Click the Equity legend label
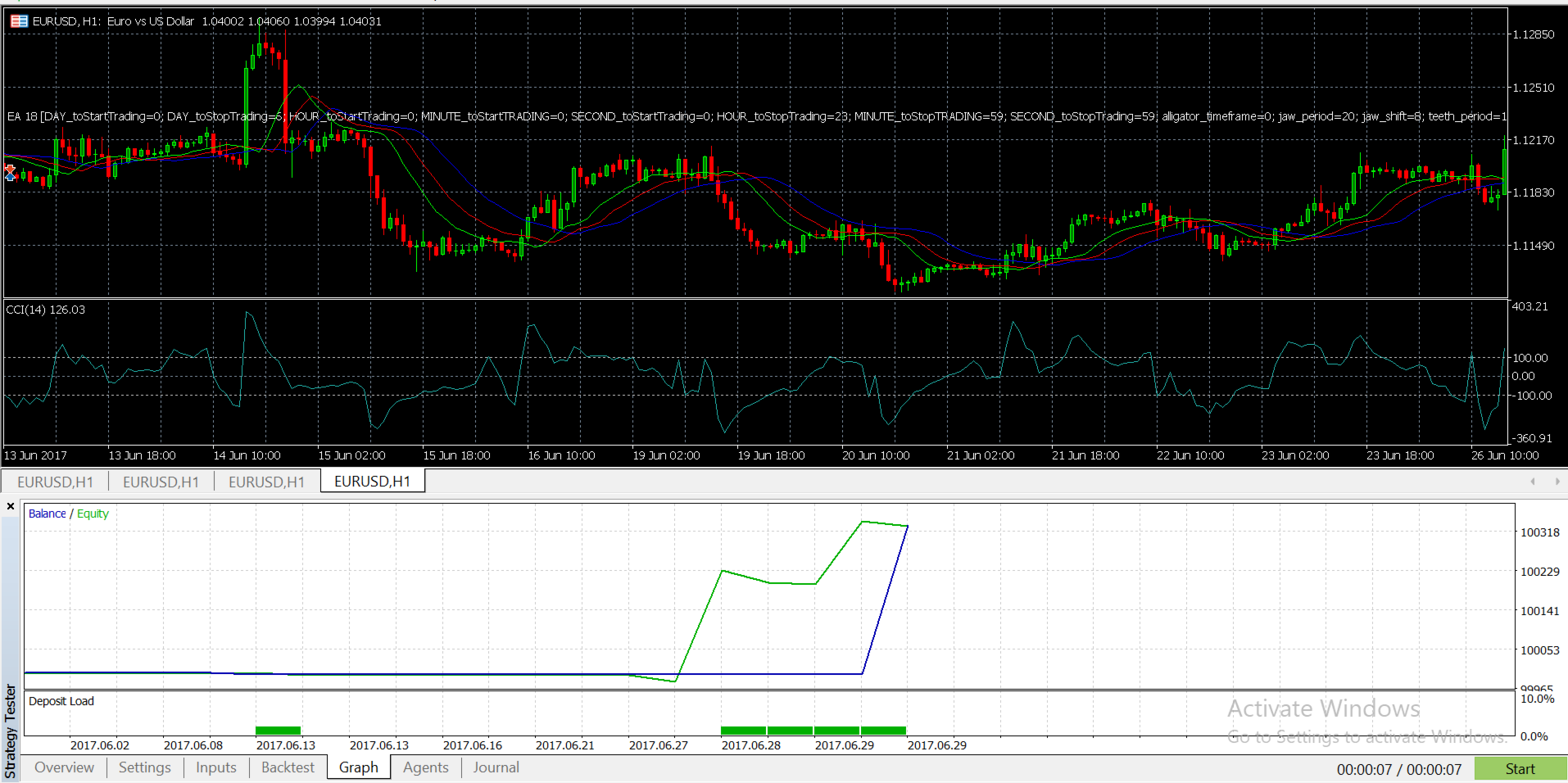Image resolution: width=1568 pixels, height=783 pixels. [93, 514]
